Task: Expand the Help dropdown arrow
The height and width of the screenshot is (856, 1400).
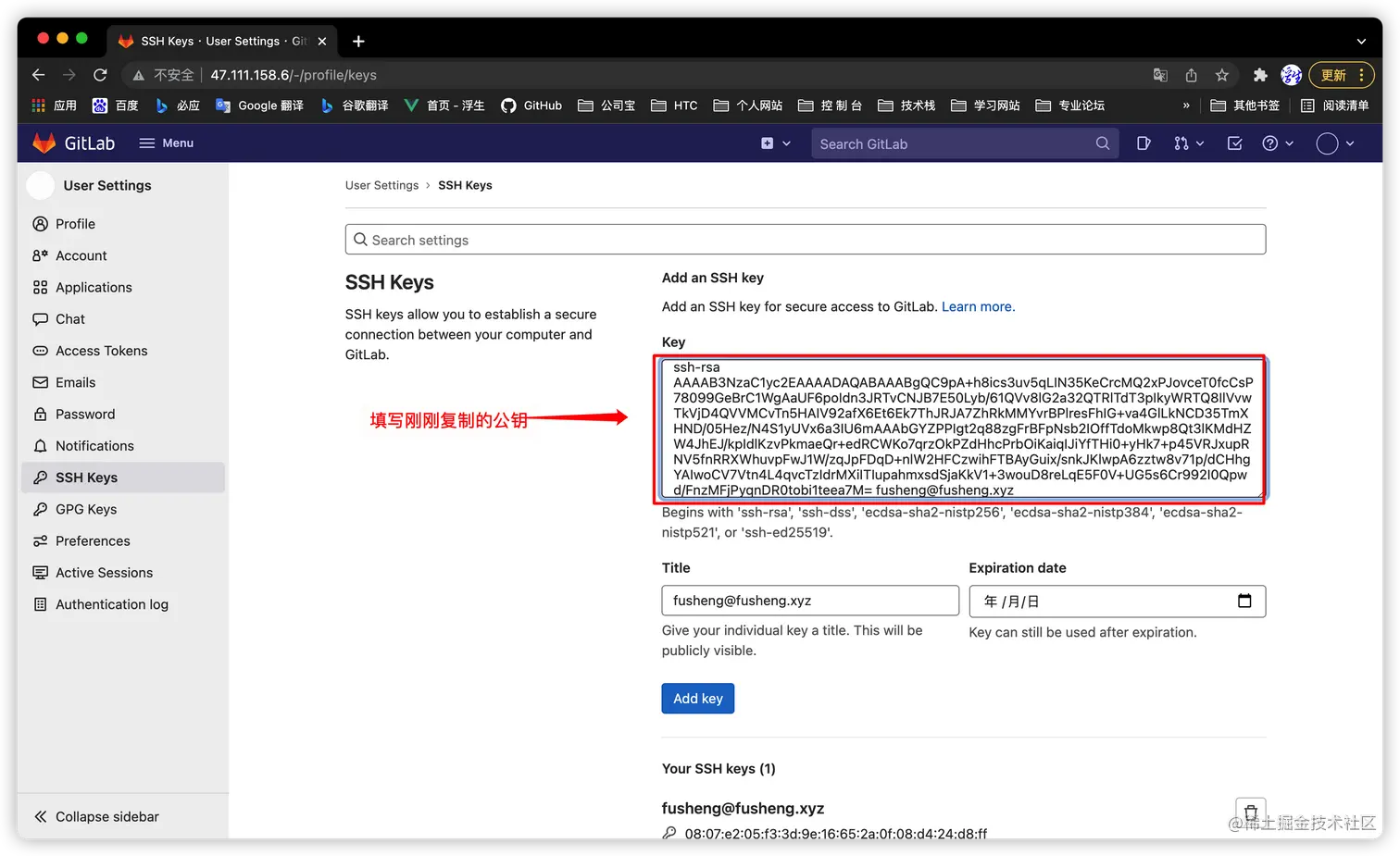Action: pyautogui.click(x=1289, y=143)
